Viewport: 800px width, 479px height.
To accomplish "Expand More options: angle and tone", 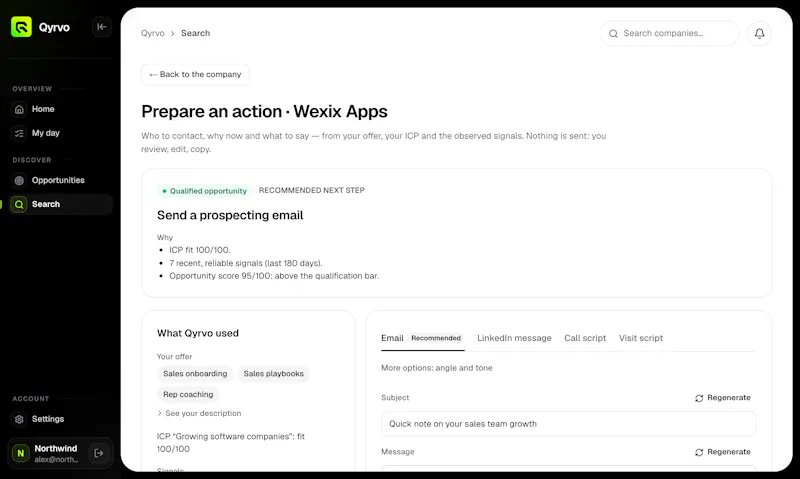I will click(437, 368).
